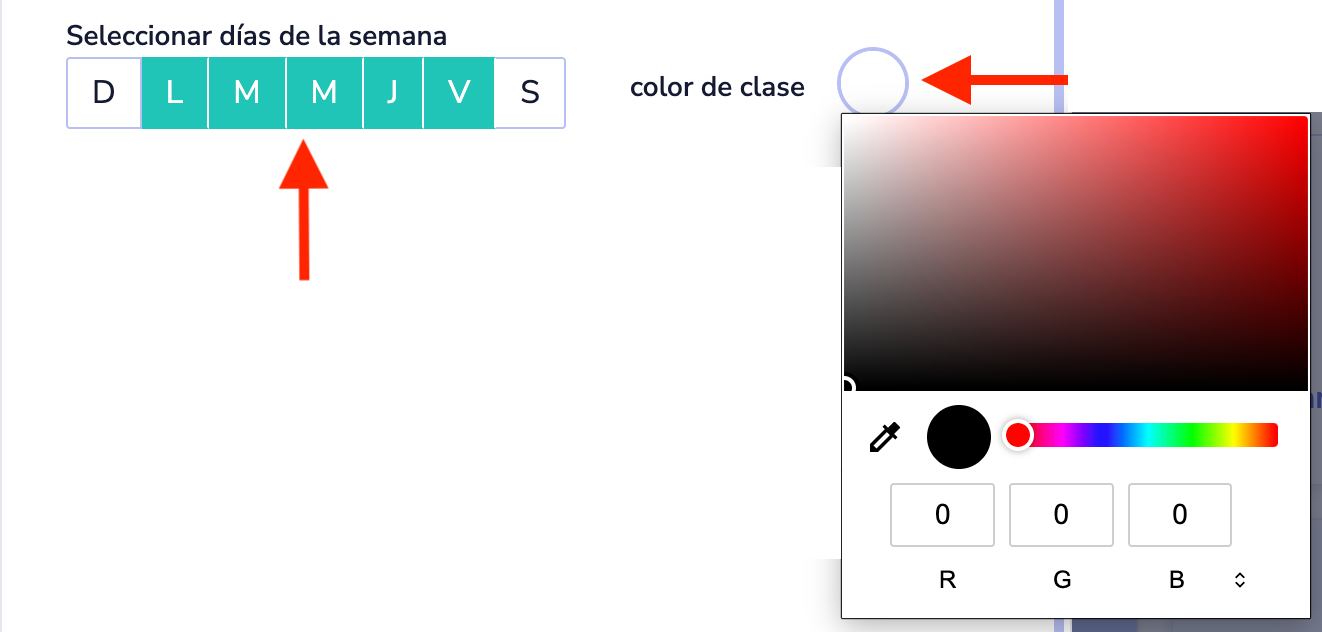Click the B value input field
This screenshot has width=1322, height=632.
coord(1180,515)
